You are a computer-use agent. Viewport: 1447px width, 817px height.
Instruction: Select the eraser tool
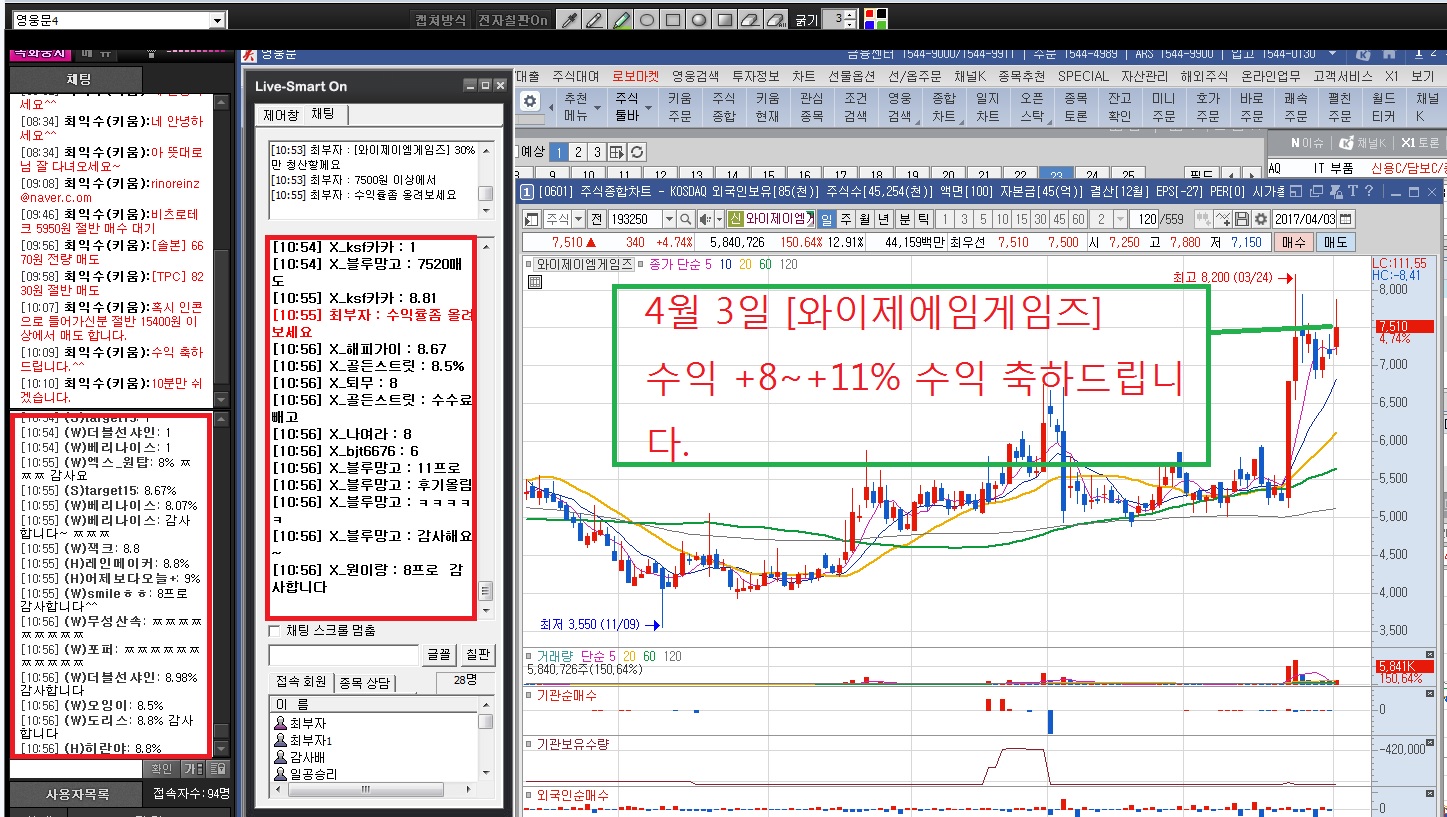750,20
